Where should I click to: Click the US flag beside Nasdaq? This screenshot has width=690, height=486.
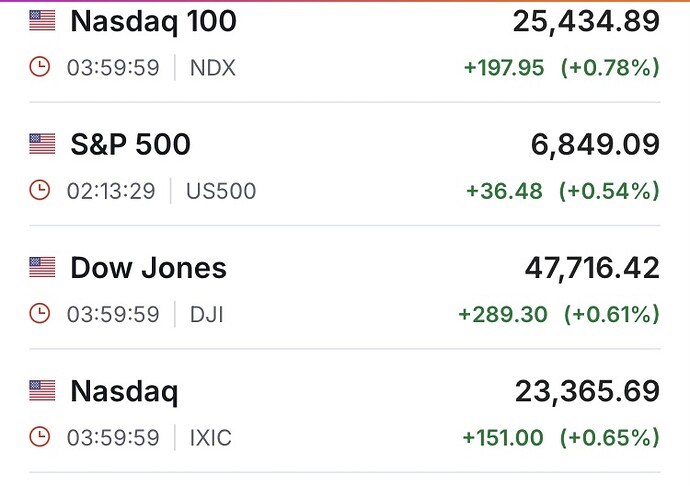pos(42,391)
